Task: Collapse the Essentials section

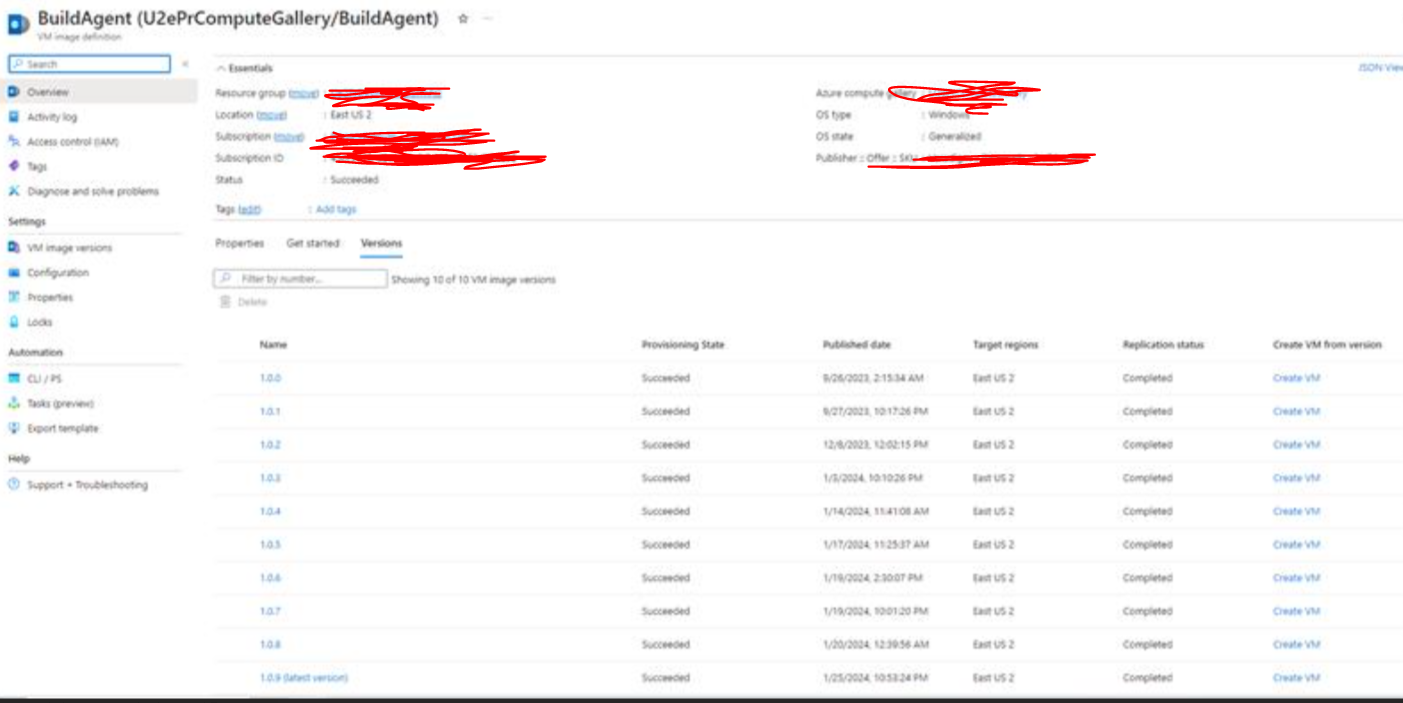Action: [x=245, y=68]
